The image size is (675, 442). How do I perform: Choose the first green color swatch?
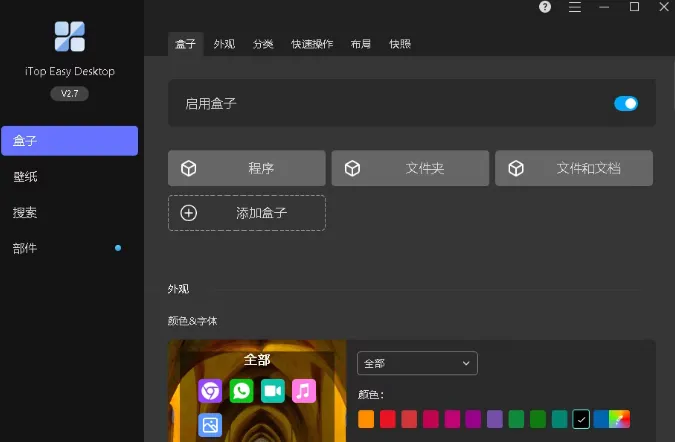(516, 419)
